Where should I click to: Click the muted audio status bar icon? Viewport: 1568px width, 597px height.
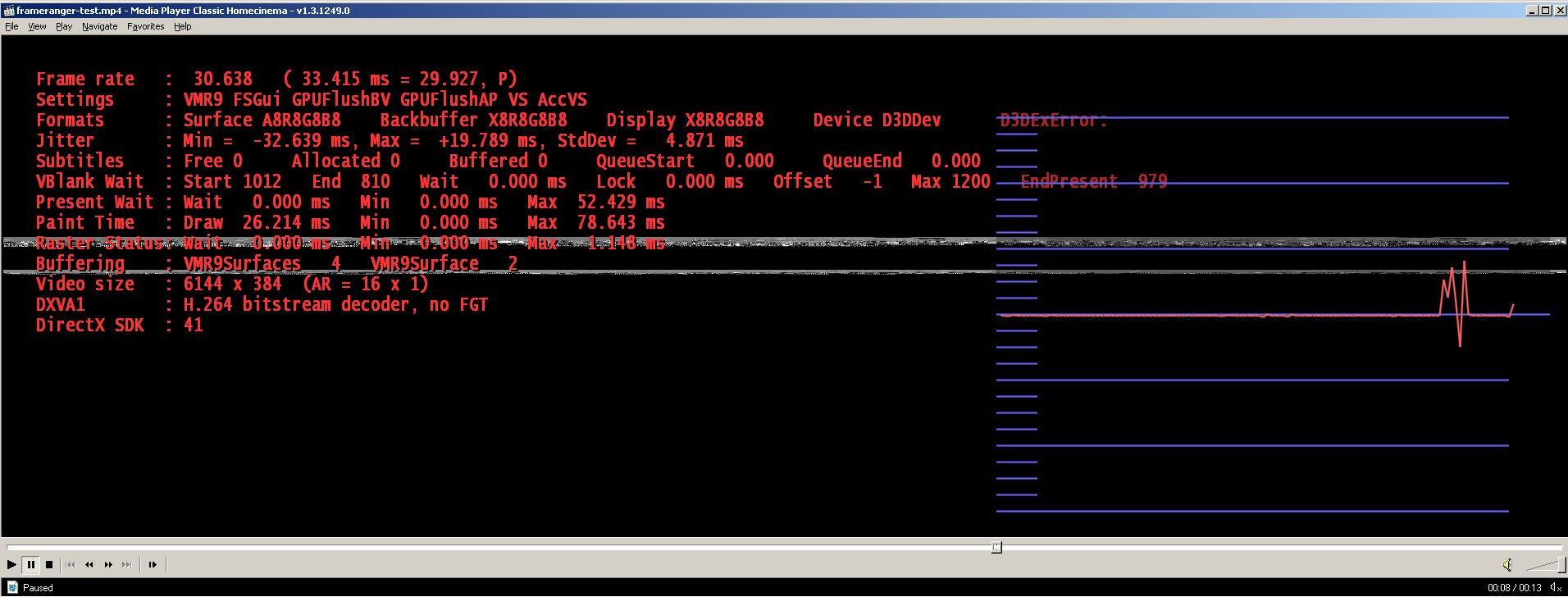point(1556,588)
